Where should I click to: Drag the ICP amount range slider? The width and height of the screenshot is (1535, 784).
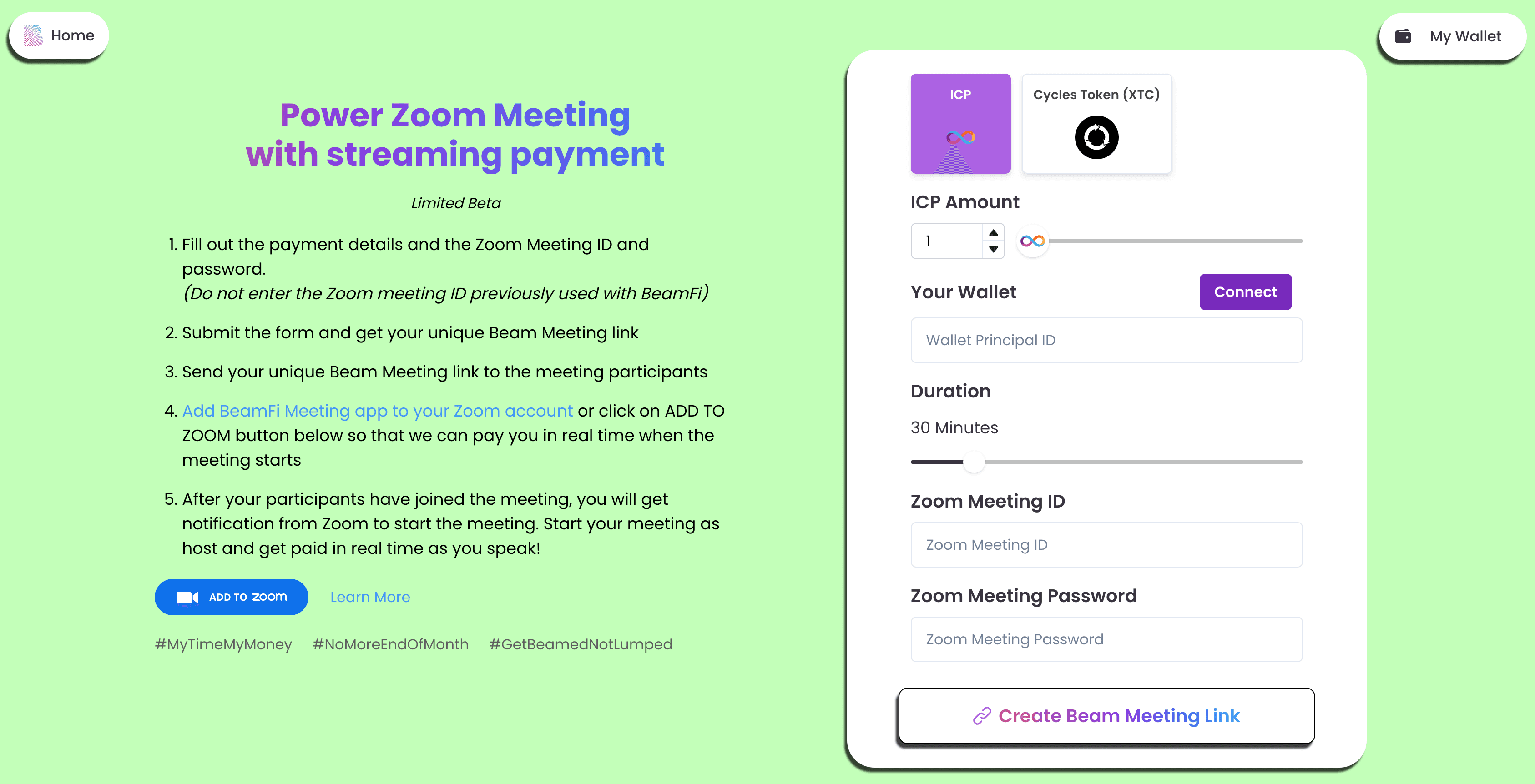[1034, 241]
